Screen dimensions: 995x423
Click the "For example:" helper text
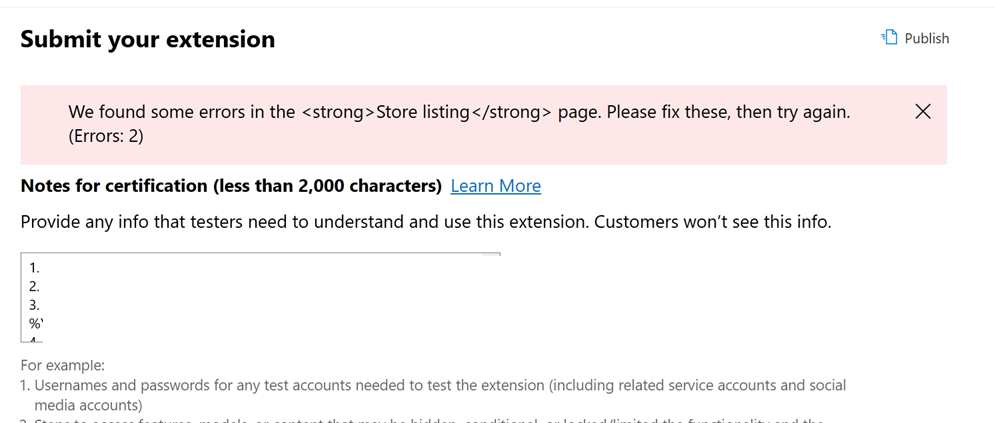pyautogui.click(x=62, y=366)
